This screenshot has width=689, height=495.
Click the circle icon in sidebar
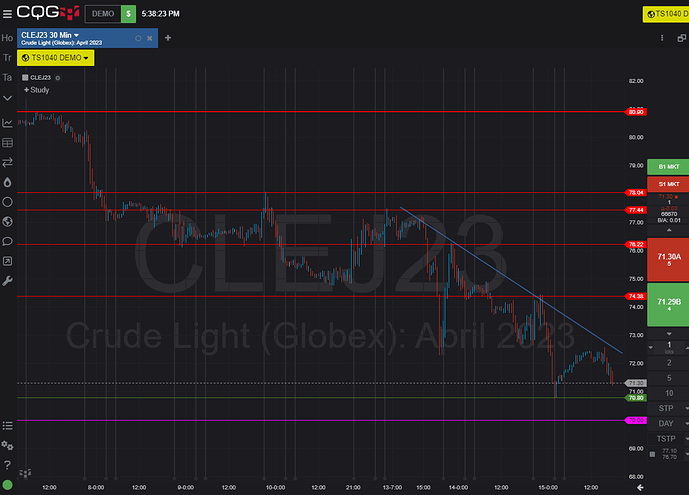(7, 202)
